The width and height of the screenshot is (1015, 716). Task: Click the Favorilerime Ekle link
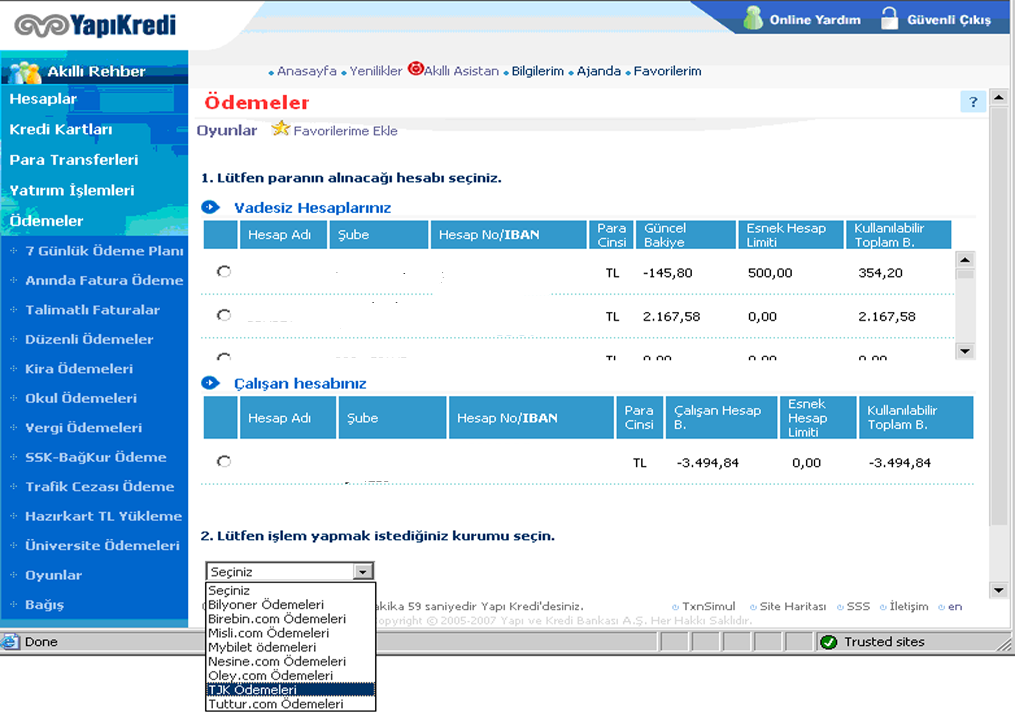[x=346, y=131]
